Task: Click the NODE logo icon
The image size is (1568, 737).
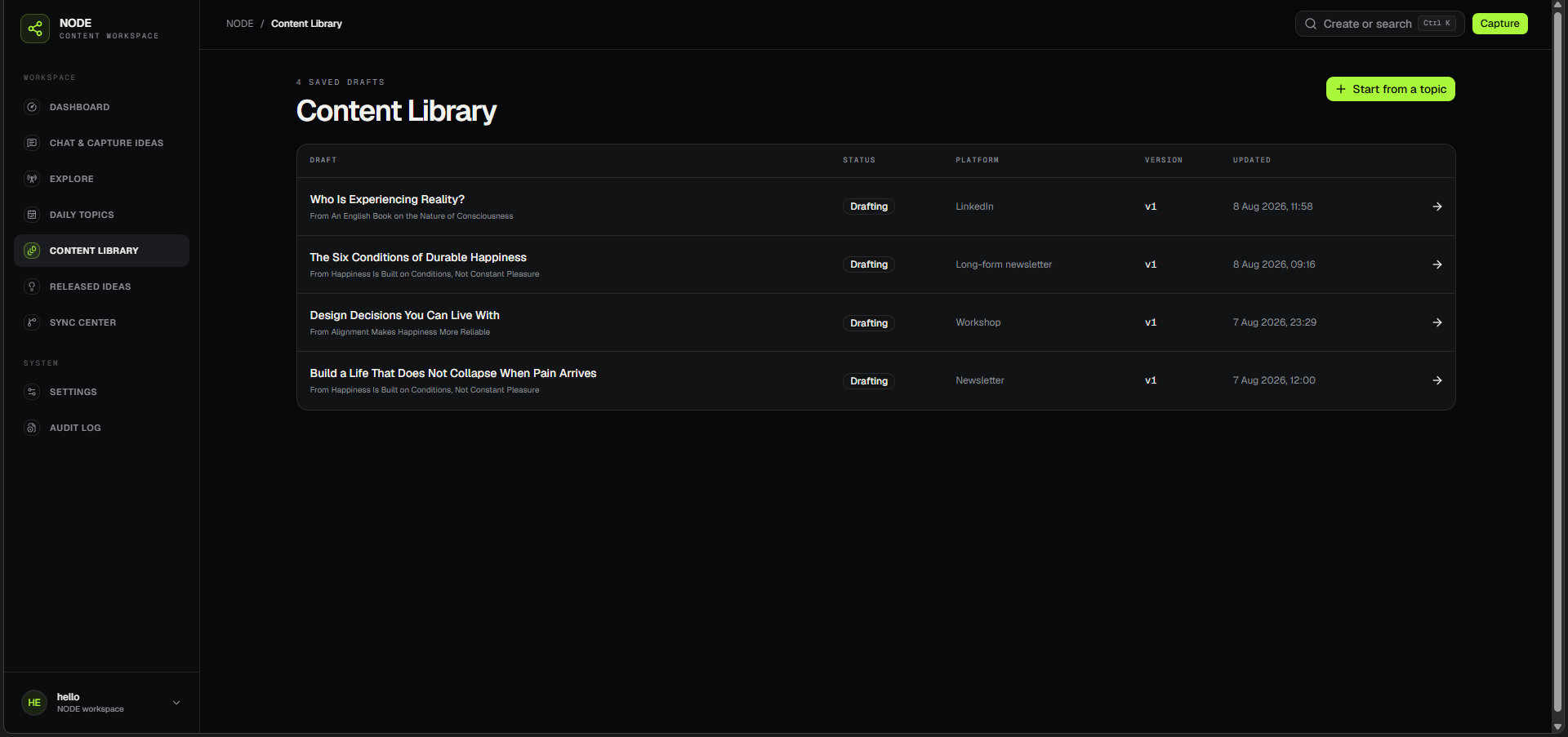Action: tap(35, 29)
